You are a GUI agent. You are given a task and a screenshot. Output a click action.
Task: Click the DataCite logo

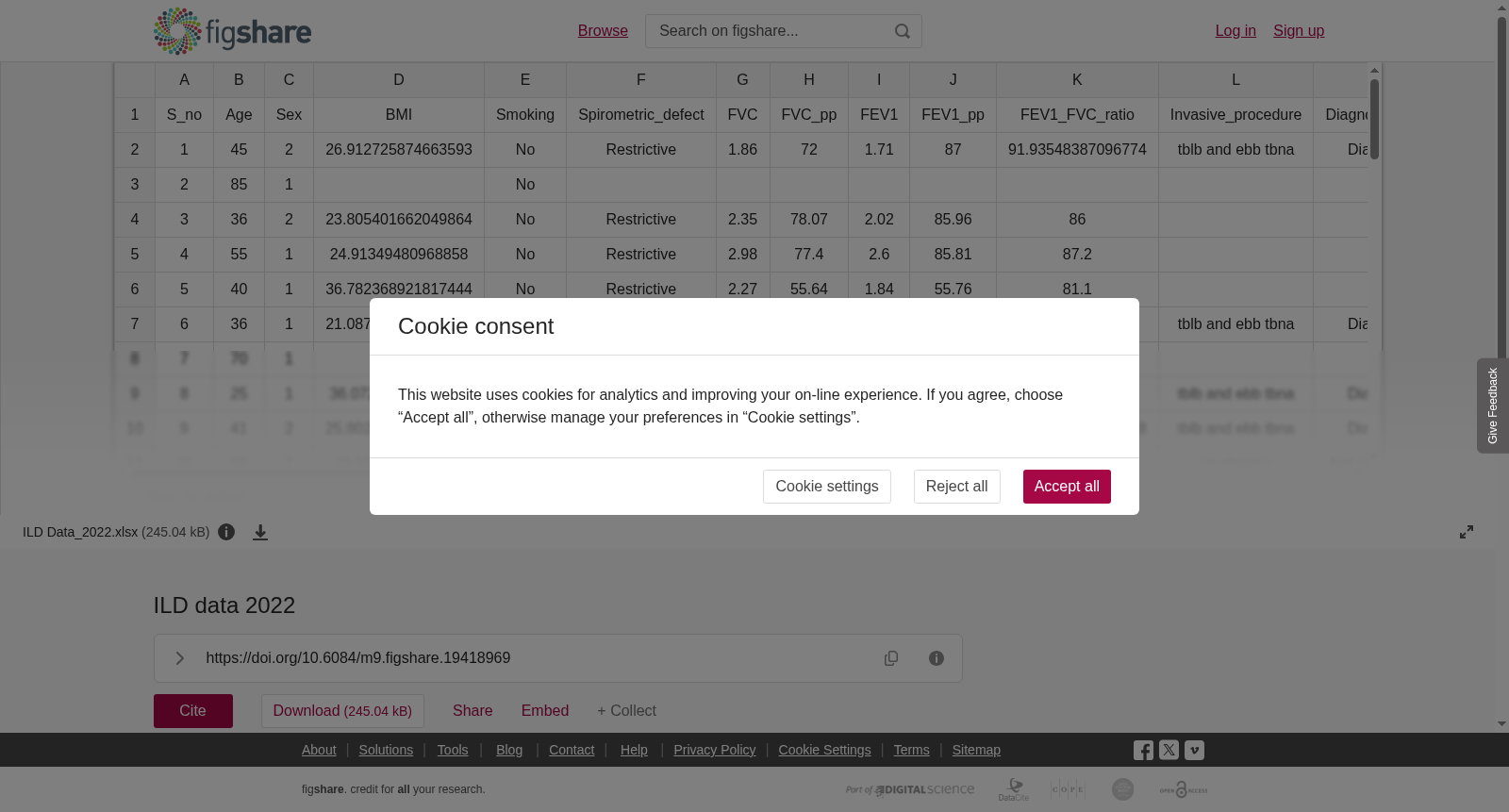click(1014, 789)
